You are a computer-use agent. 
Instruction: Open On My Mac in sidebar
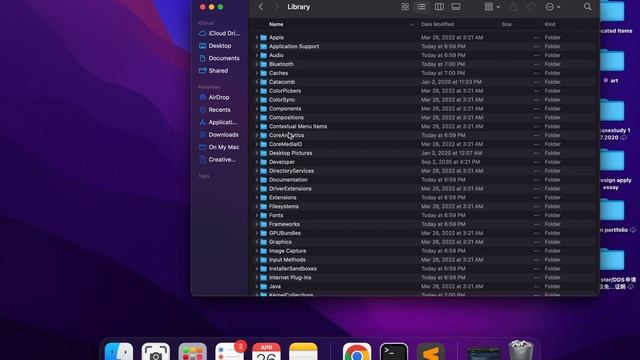220,147
